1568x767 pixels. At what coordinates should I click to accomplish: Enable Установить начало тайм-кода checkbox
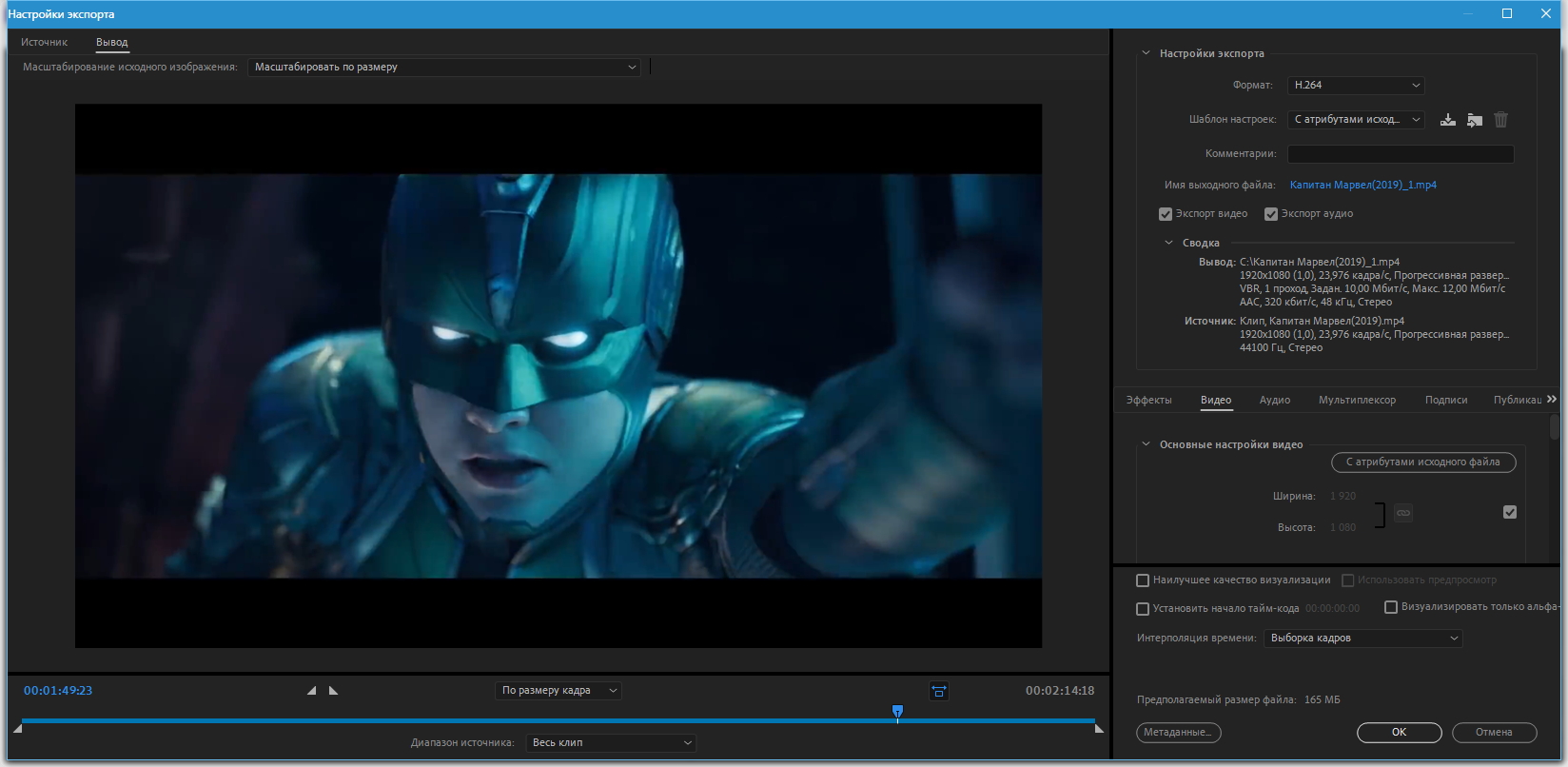pos(1144,609)
